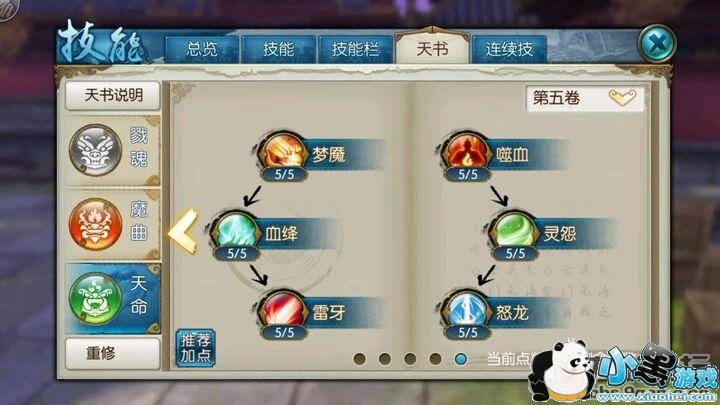
Task: Choose the 戮魂 grey mask icon
Action: 96,150
